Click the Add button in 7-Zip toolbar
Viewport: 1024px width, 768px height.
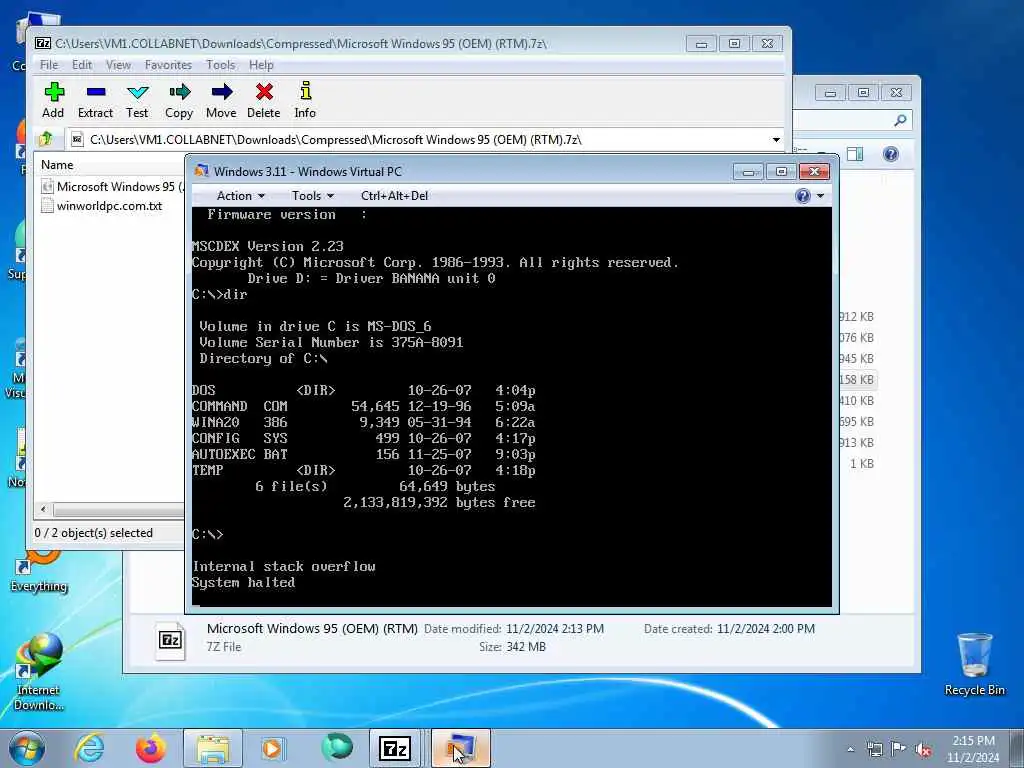[x=54, y=100]
